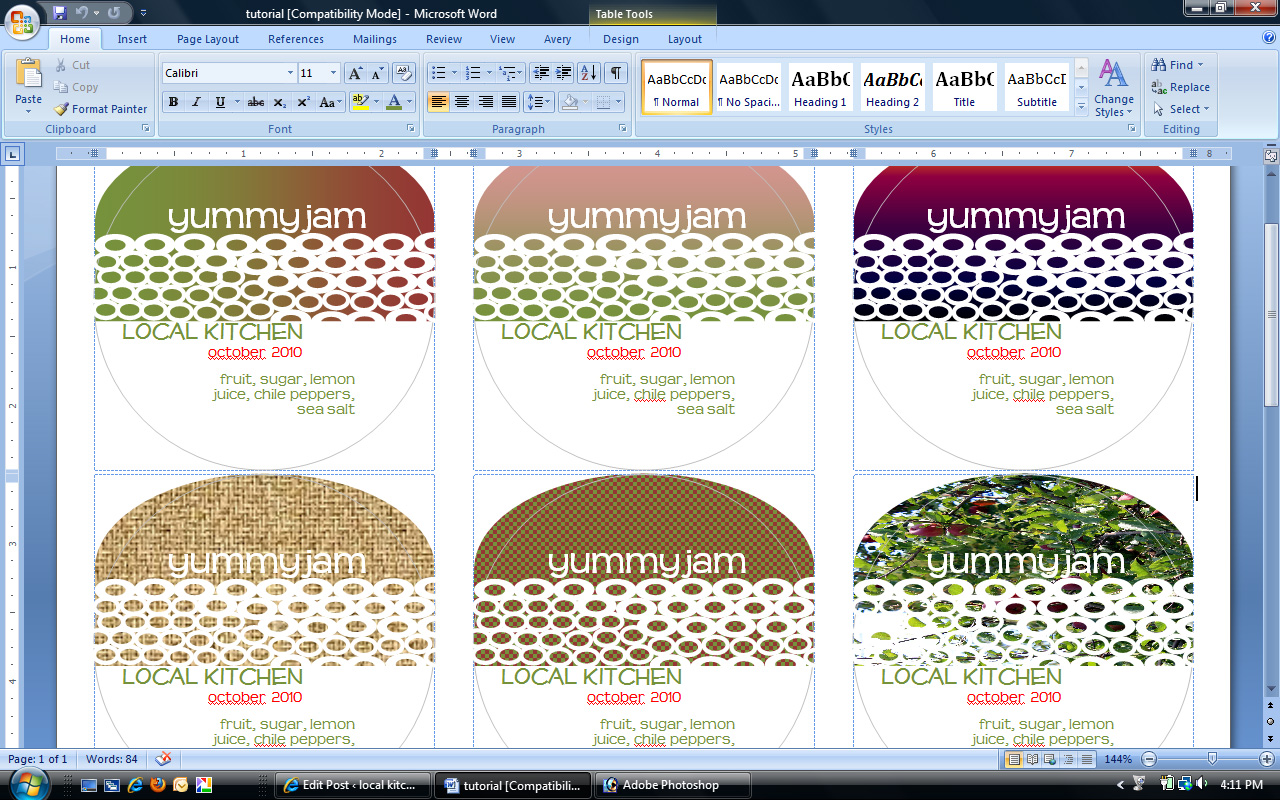This screenshot has width=1280, height=800.
Task: Click the Replace button in Editing
Action: click(1180, 87)
